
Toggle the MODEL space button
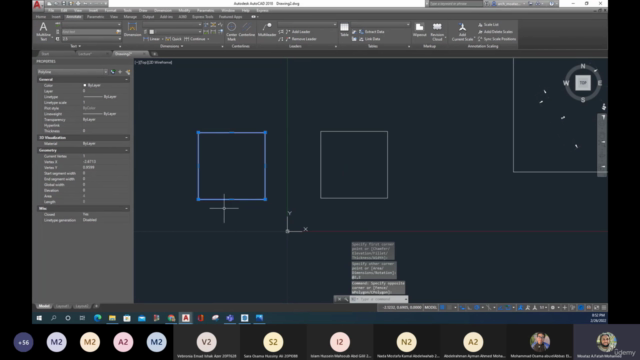click(x=430, y=307)
